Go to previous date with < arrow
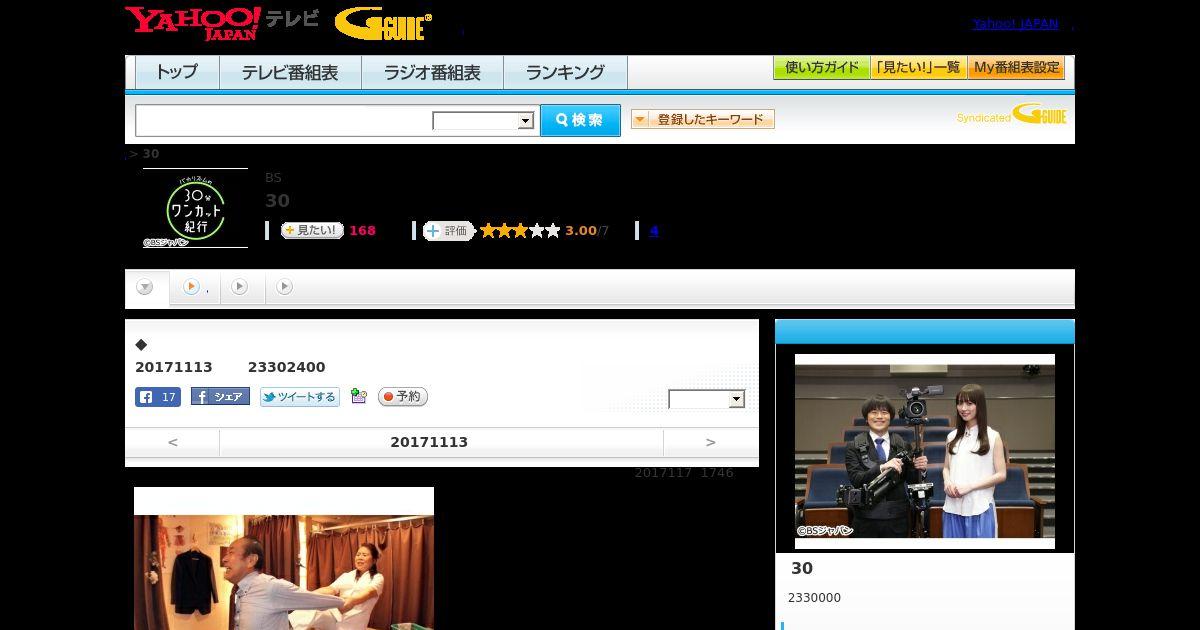1200x630 pixels. [x=173, y=442]
